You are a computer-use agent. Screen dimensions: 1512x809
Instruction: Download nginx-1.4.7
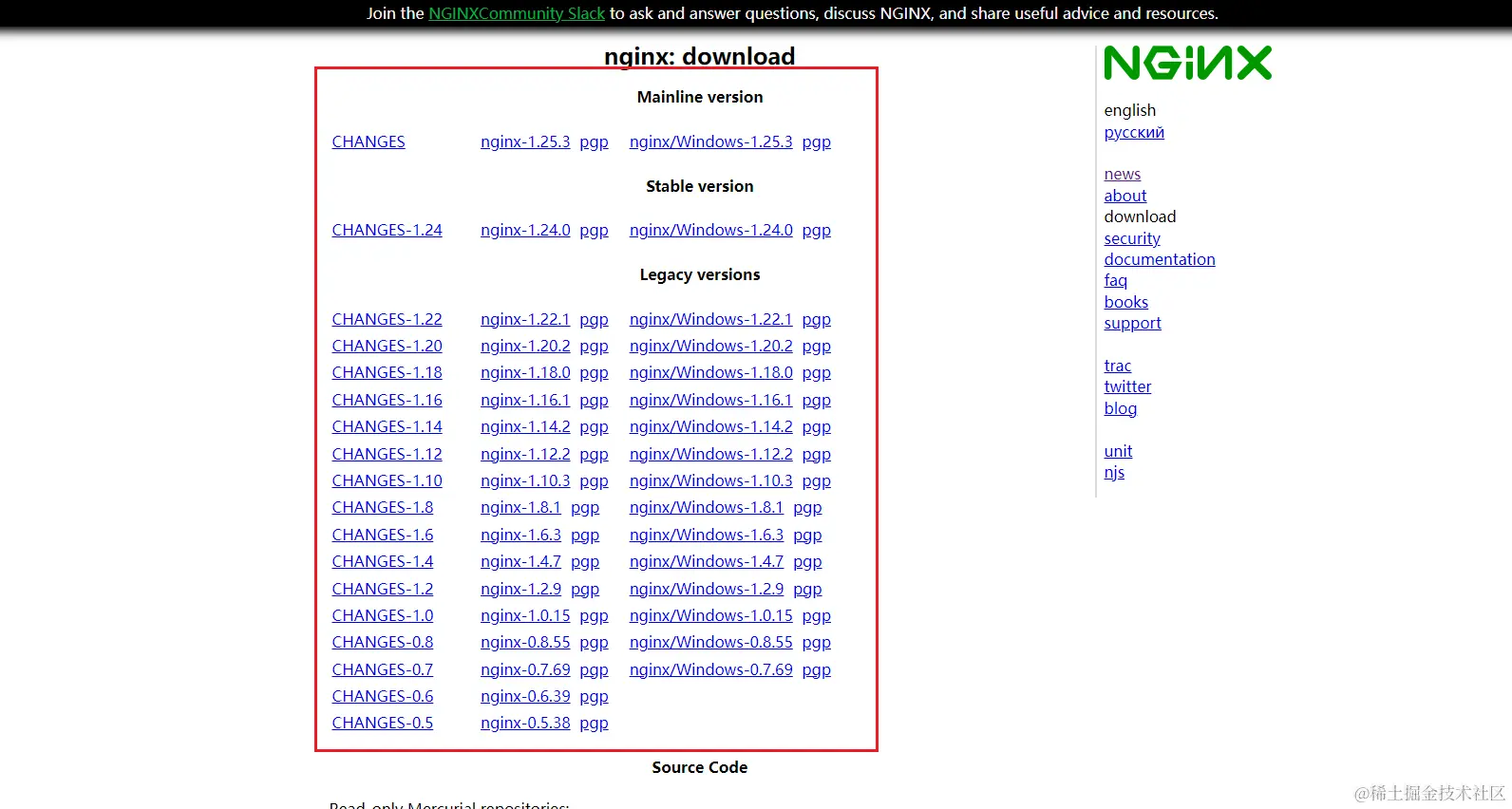520,561
